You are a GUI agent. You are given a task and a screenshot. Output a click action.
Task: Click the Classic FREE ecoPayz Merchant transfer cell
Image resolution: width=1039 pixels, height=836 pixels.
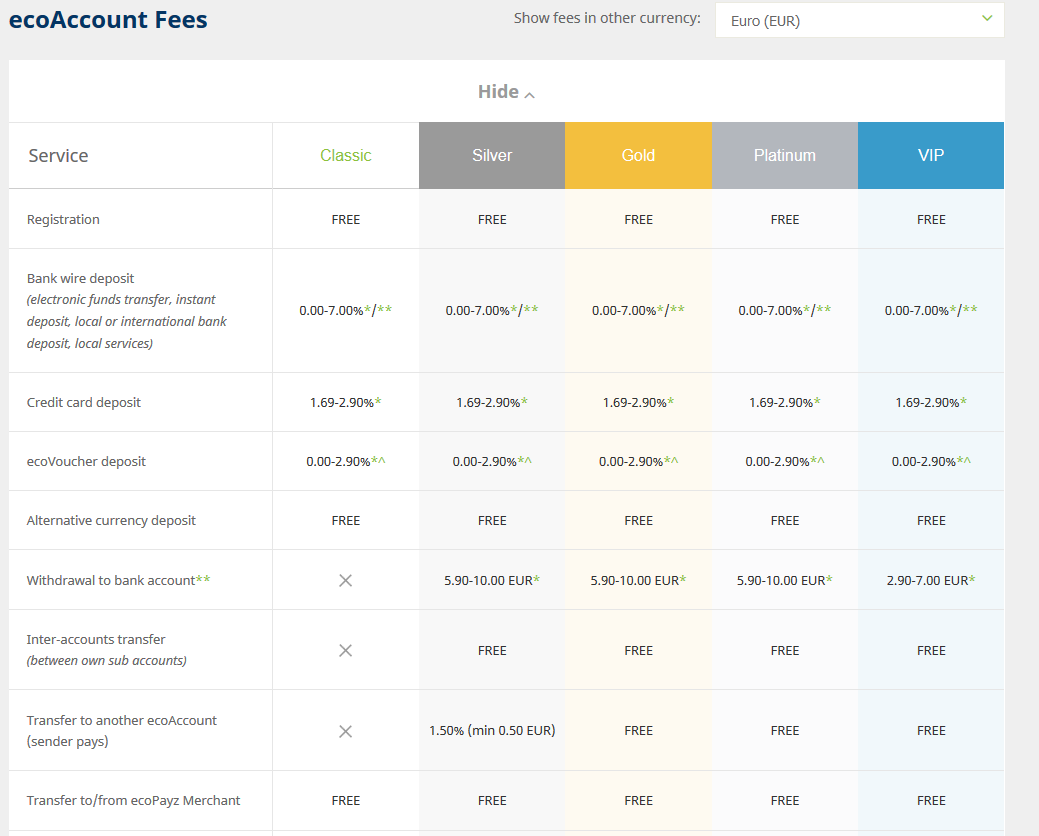click(346, 801)
